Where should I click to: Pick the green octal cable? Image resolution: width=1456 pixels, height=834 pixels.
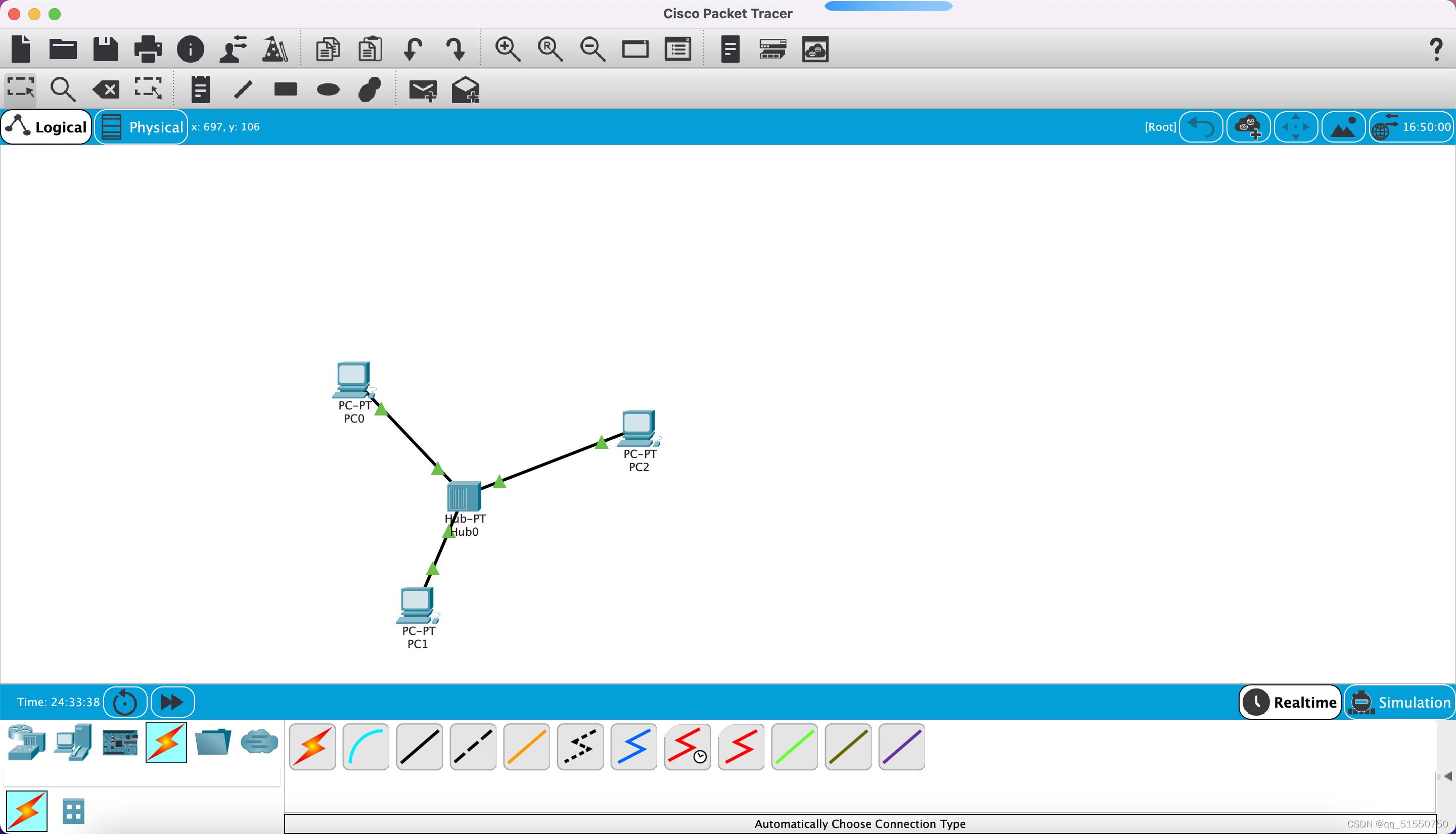pos(794,747)
